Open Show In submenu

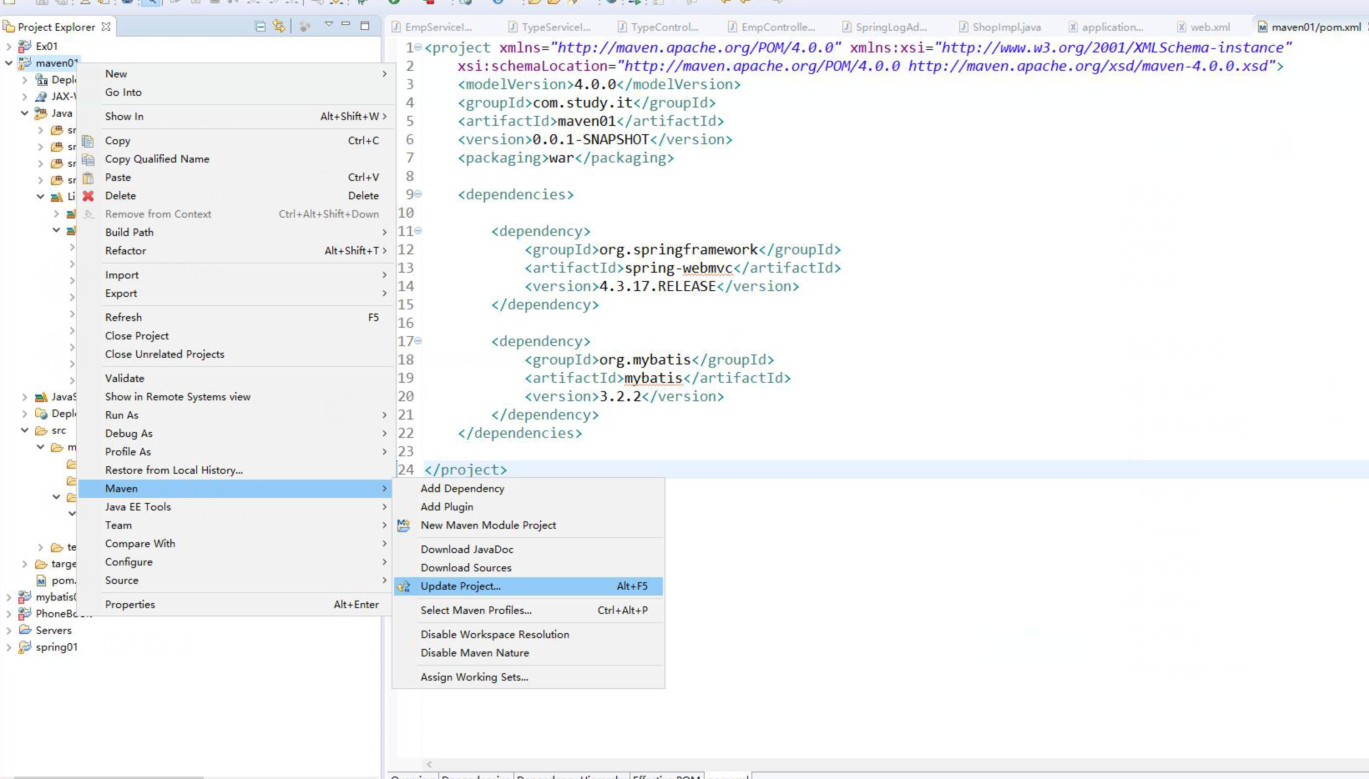pos(235,116)
